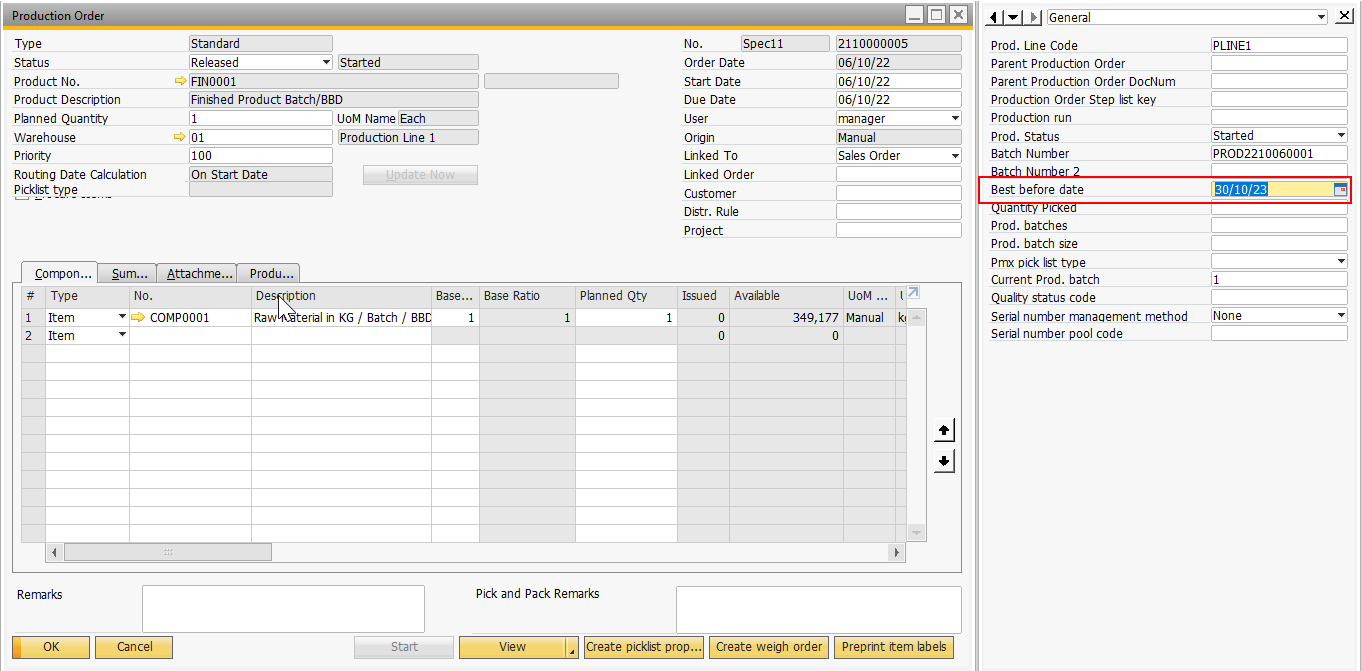Open the View button's split arrow
Viewport: 1362px width, 671px height.
click(572, 647)
